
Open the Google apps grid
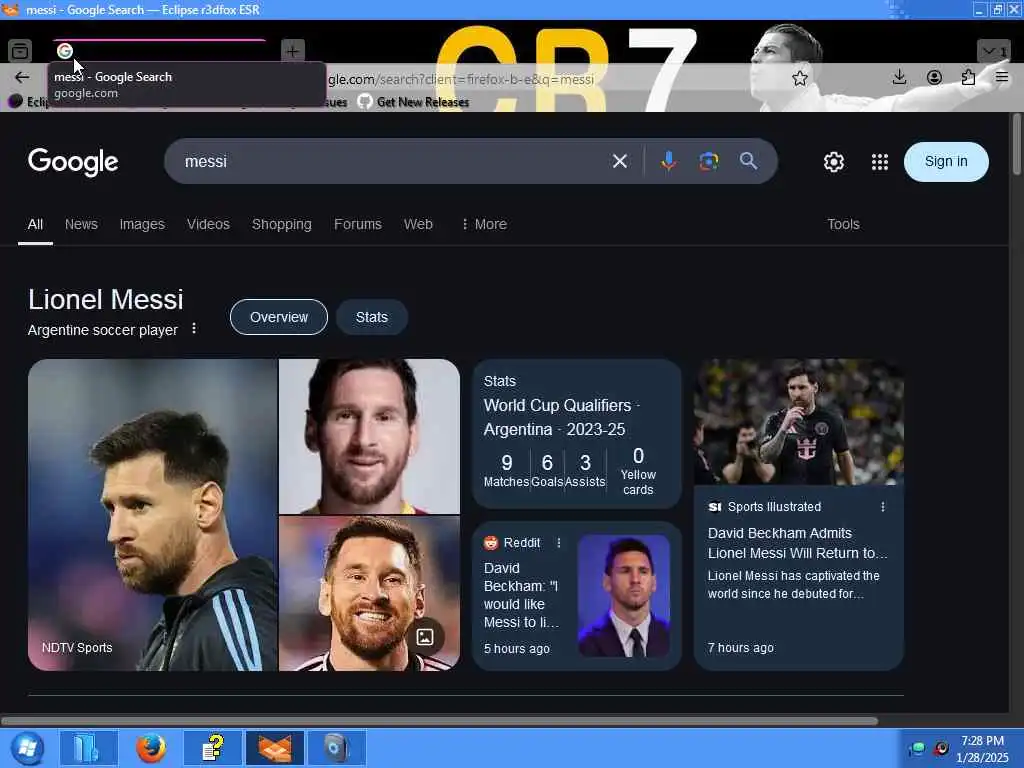[x=880, y=162]
